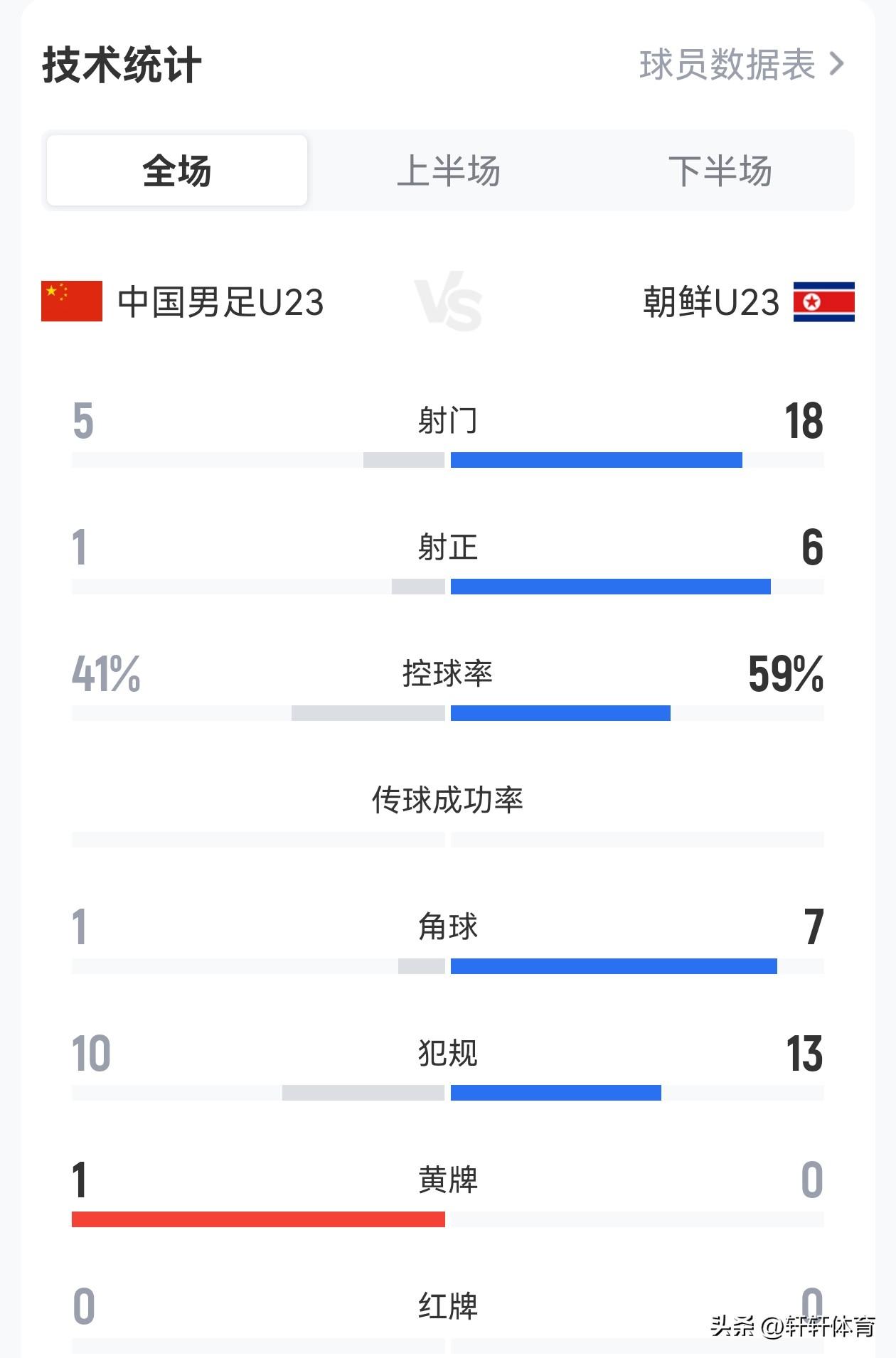Switch to the 上半场 tab
Image resolution: width=896 pixels, height=1358 pixels.
pyautogui.click(x=450, y=169)
